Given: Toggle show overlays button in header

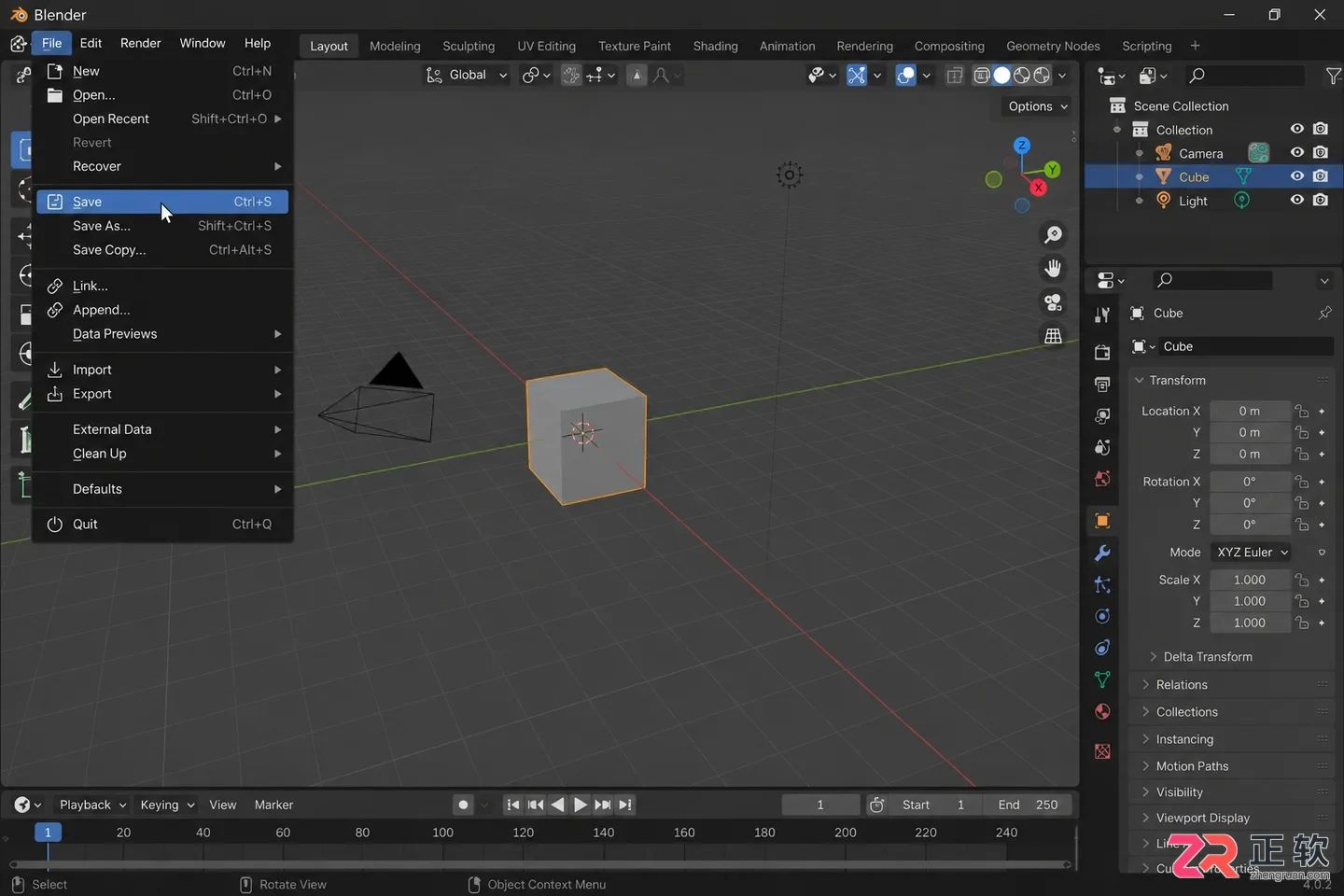Looking at the screenshot, I should pyautogui.click(x=905, y=76).
